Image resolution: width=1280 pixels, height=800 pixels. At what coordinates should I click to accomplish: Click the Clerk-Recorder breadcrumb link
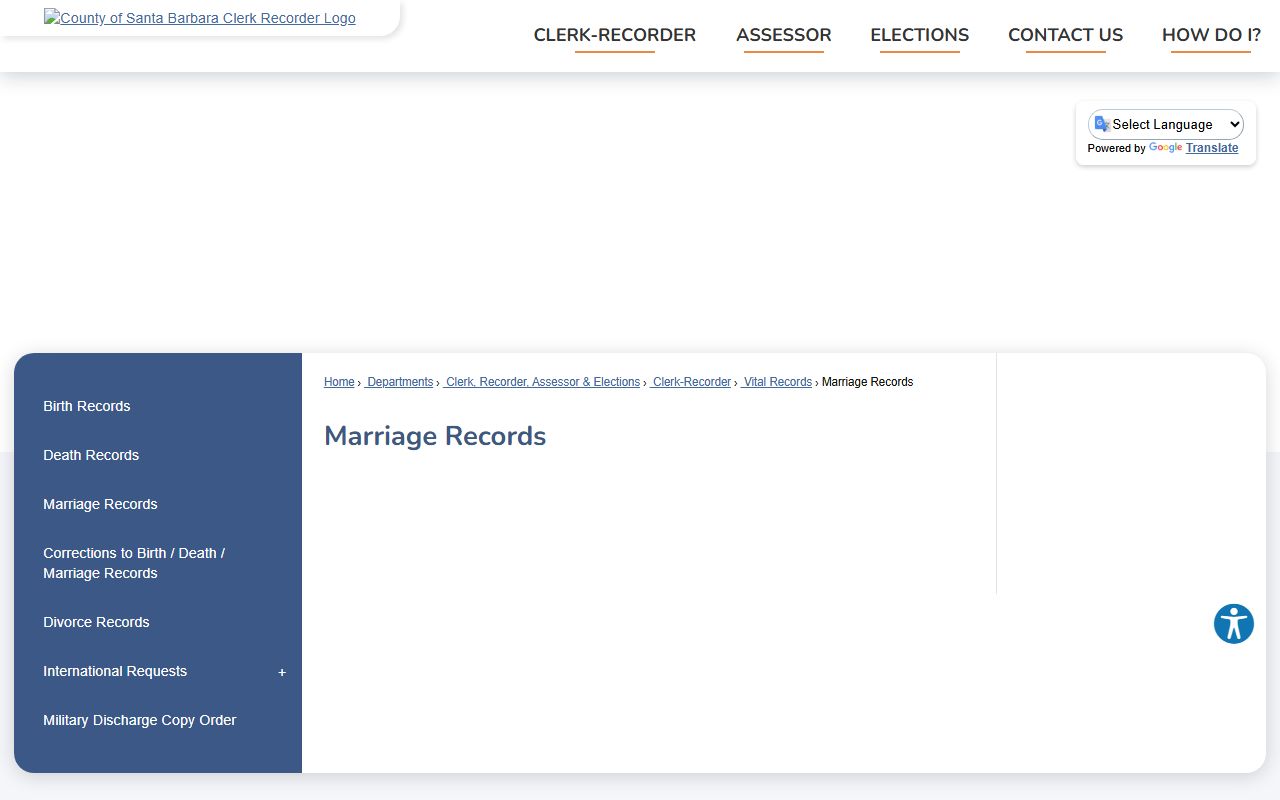pyautogui.click(x=691, y=382)
